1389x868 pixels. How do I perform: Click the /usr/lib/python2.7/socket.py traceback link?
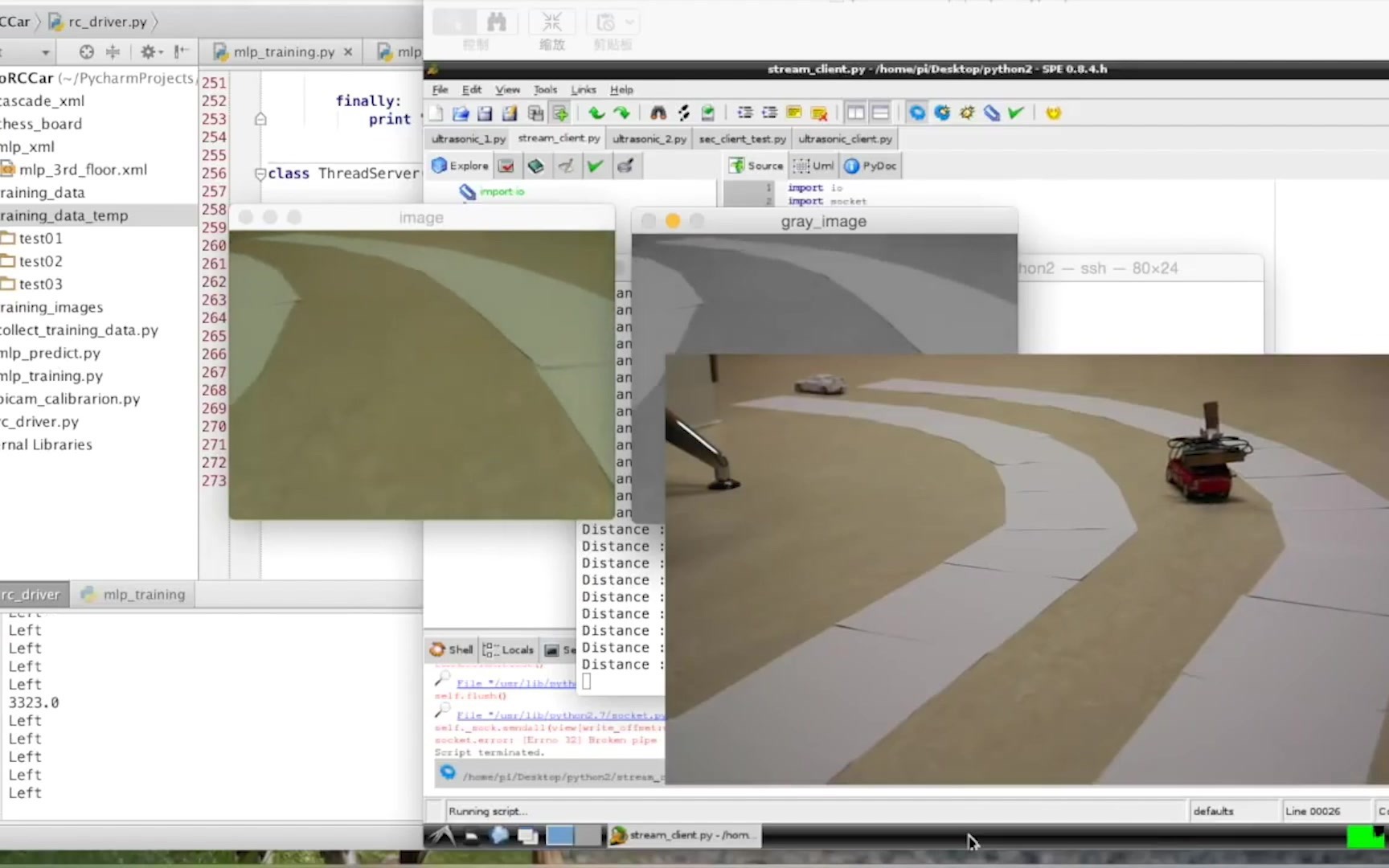click(559, 715)
